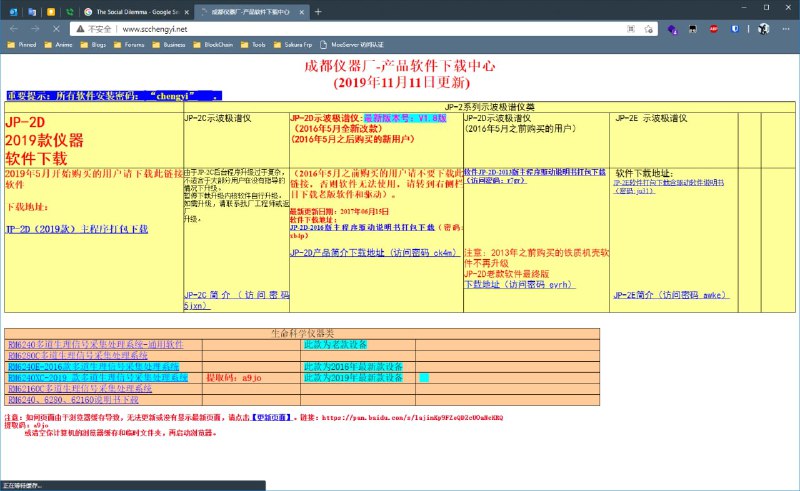Close the 成都仪器厂 tab

302,12
